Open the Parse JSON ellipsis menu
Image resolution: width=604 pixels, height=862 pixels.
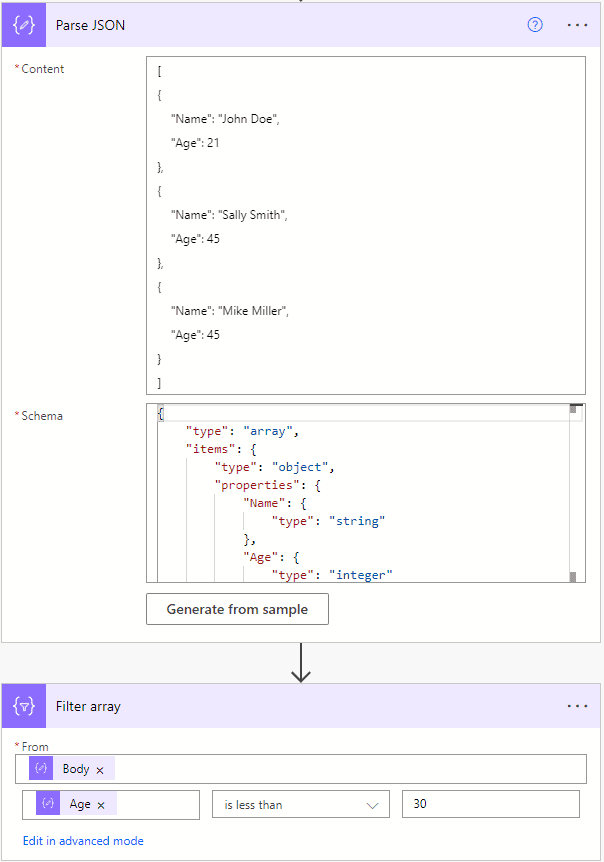577,24
